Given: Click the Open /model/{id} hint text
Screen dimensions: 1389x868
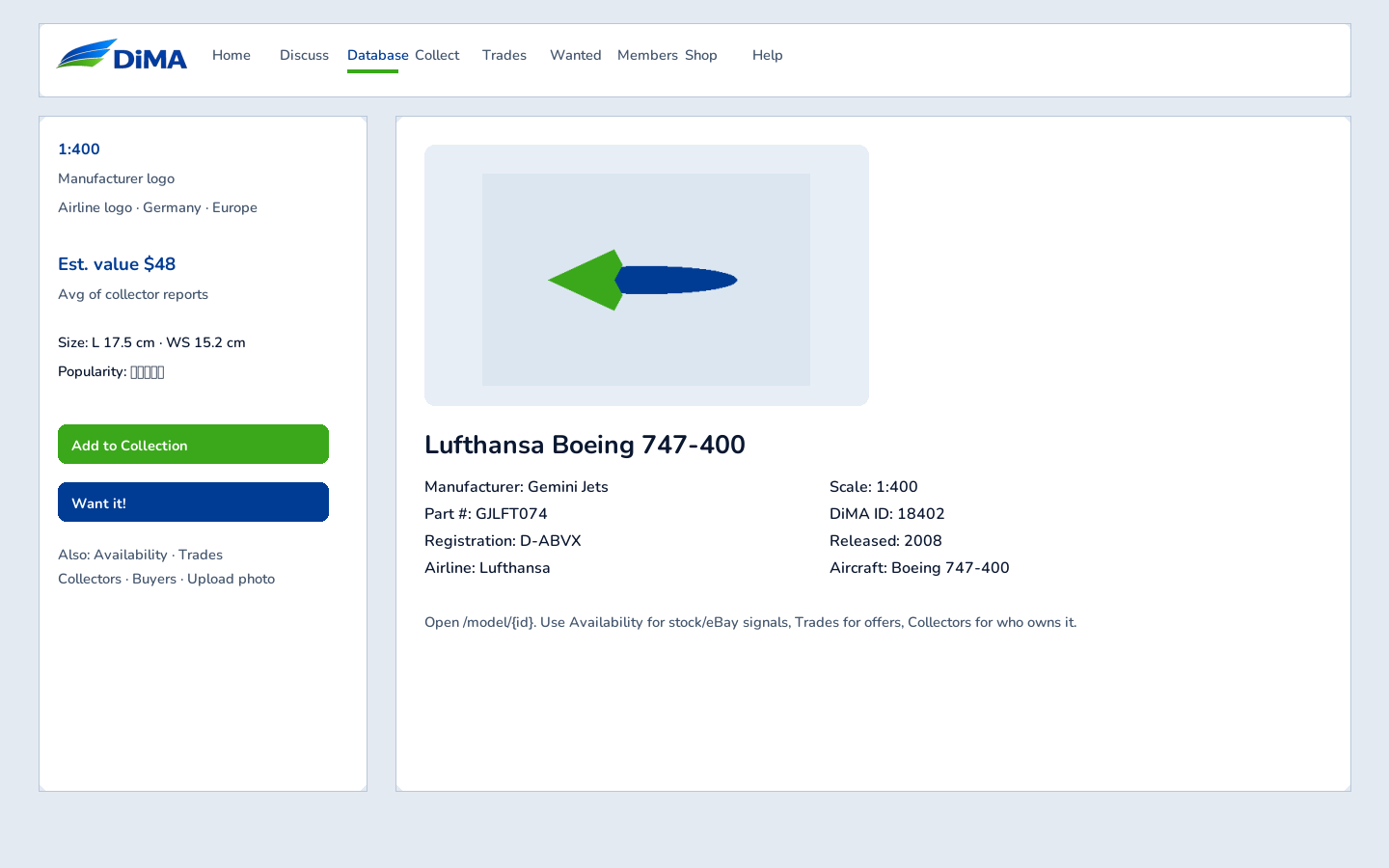Looking at the screenshot, I should (x=750, y=622).
